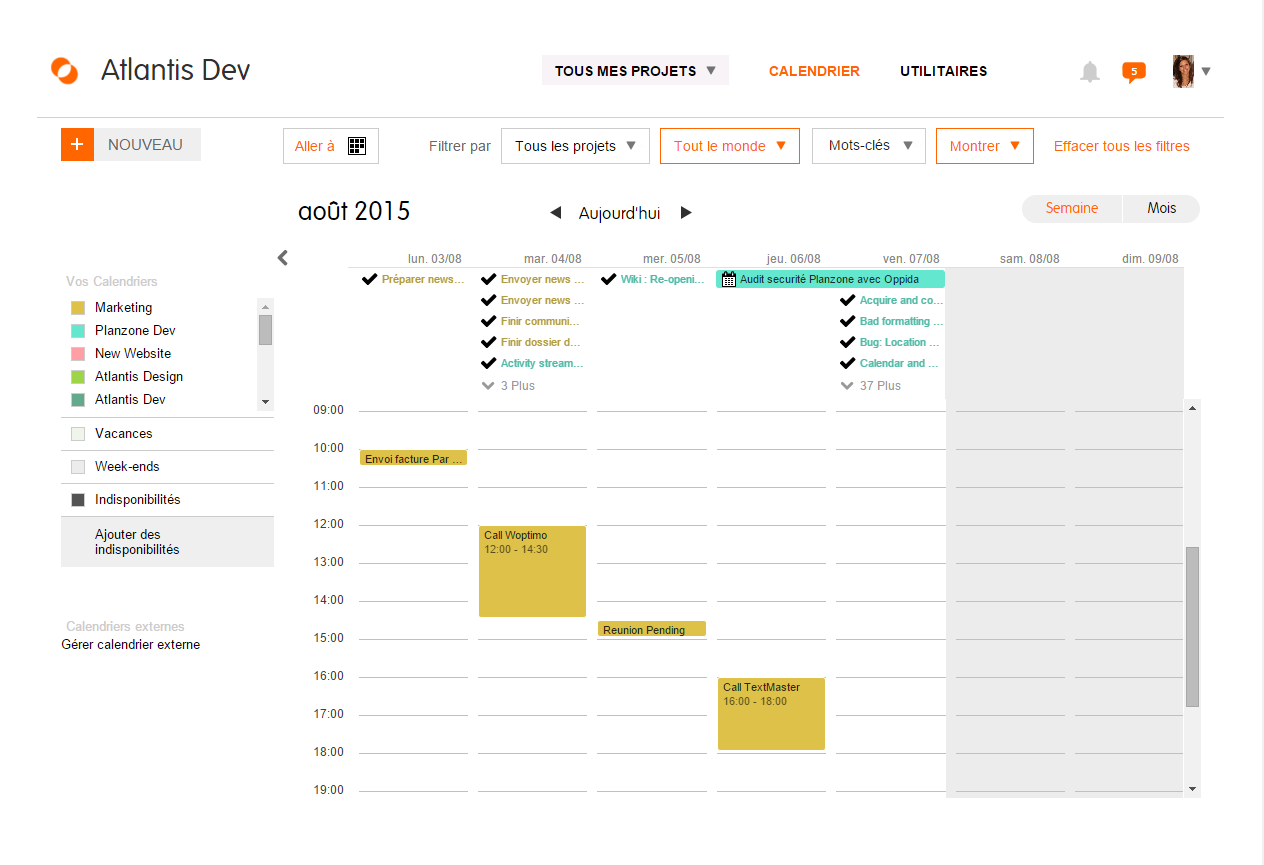Click the calendar list scrollbar thumb
This screenshot has width=1264, height=865.
[265, 329]
